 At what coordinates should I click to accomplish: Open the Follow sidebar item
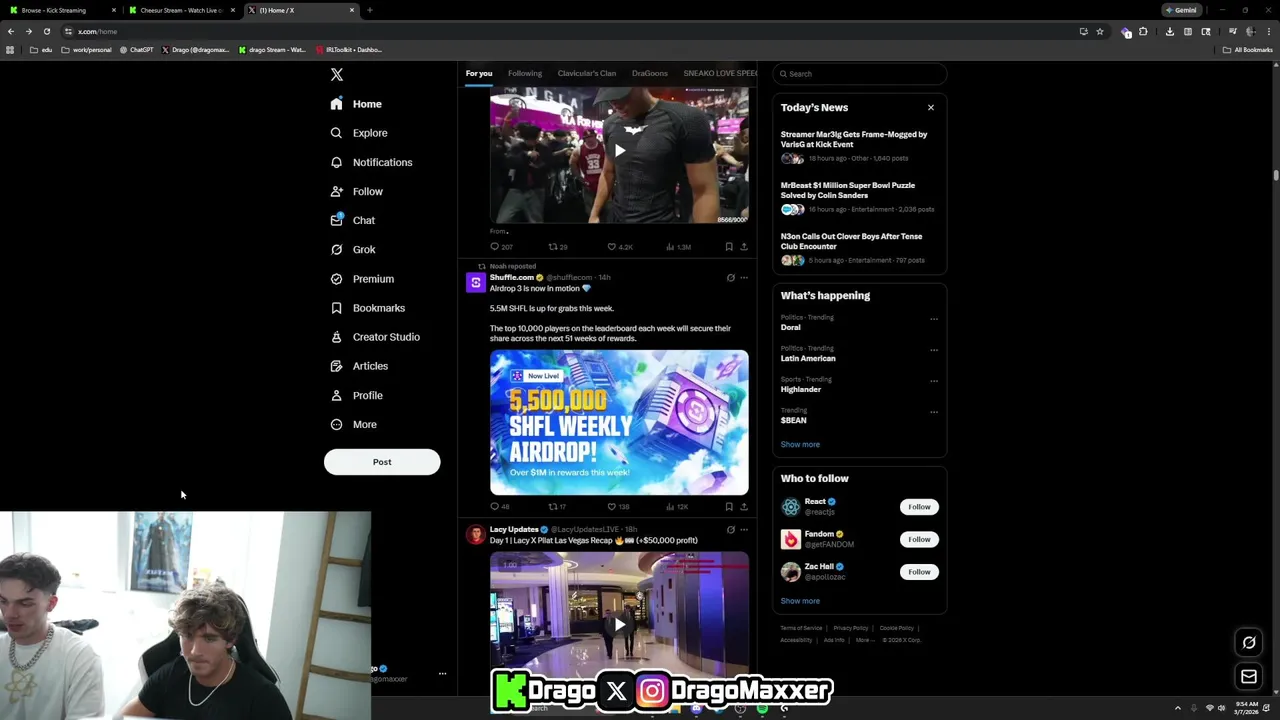click(357, 191)
